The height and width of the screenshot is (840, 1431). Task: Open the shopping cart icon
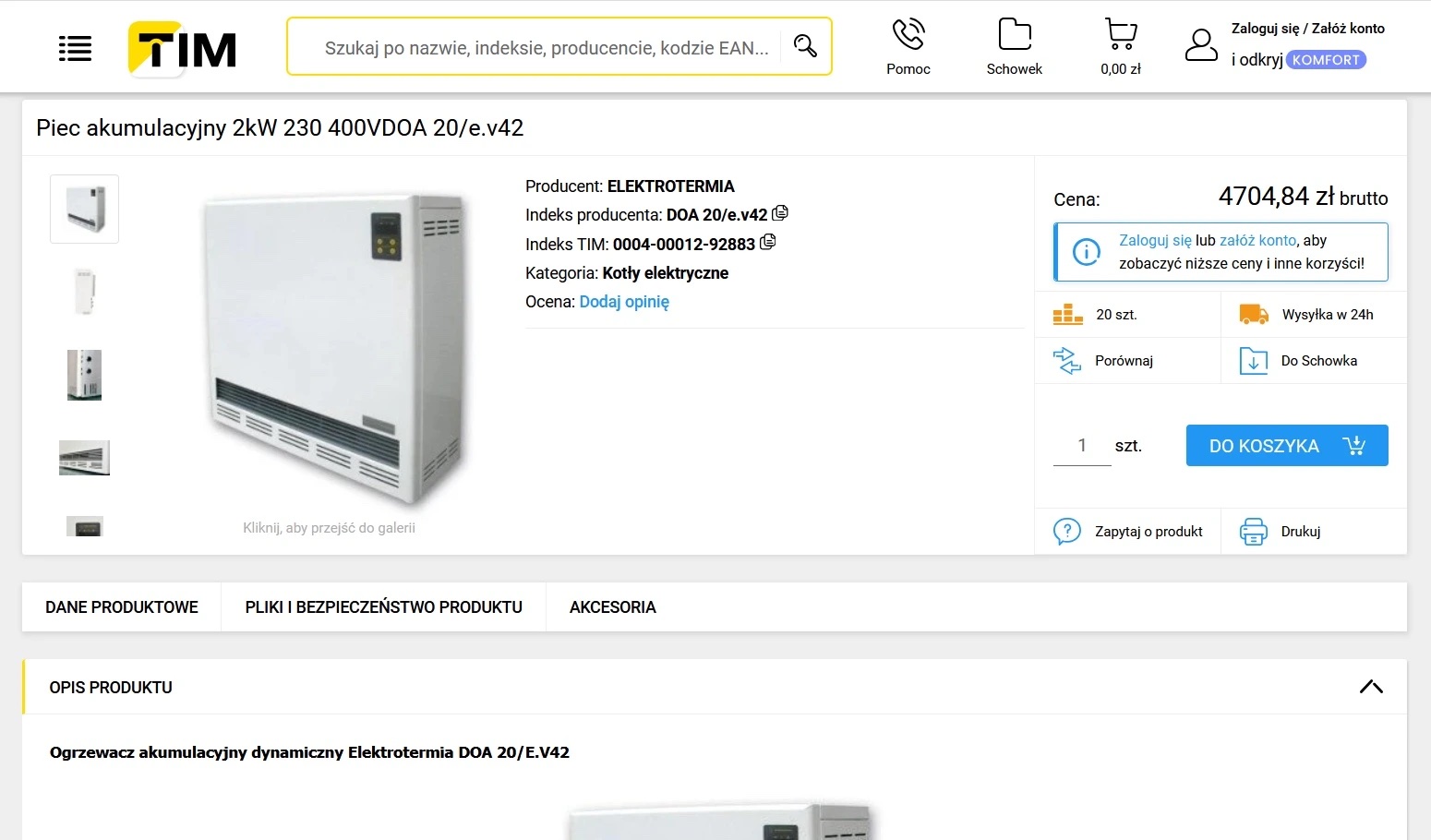click(x=1120, y=35)
